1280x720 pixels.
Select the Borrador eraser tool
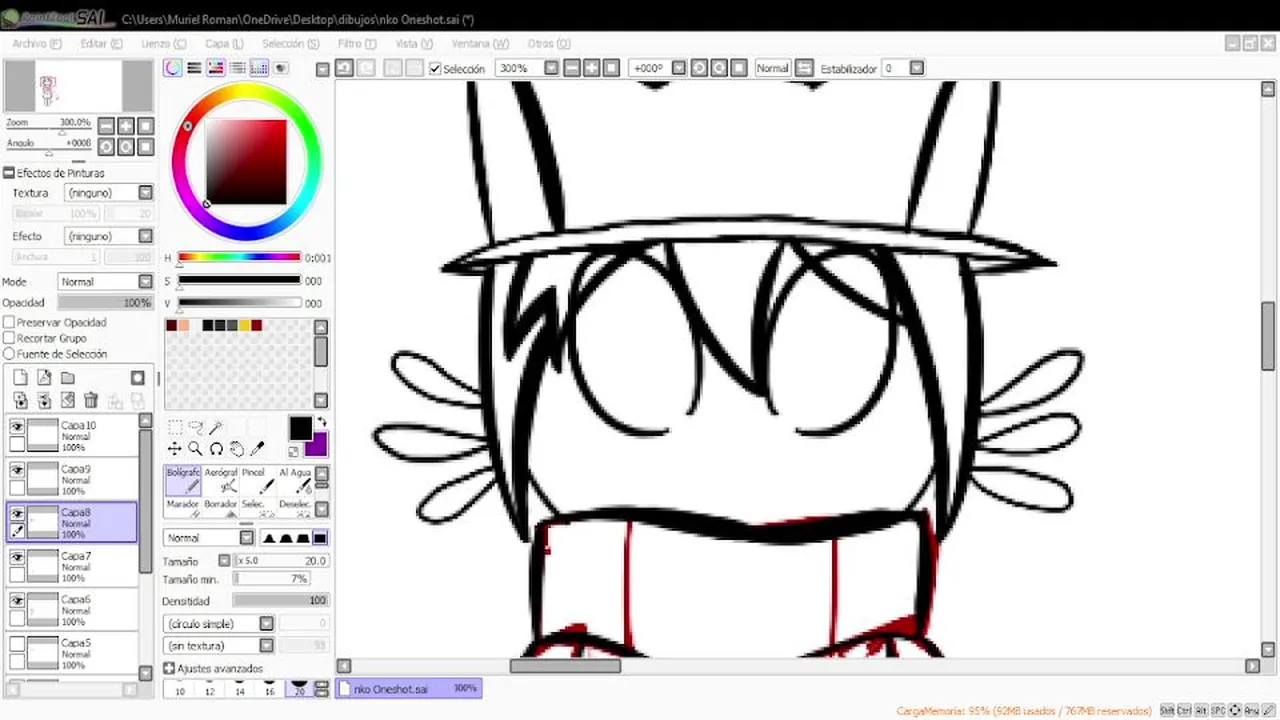(221, 506)
